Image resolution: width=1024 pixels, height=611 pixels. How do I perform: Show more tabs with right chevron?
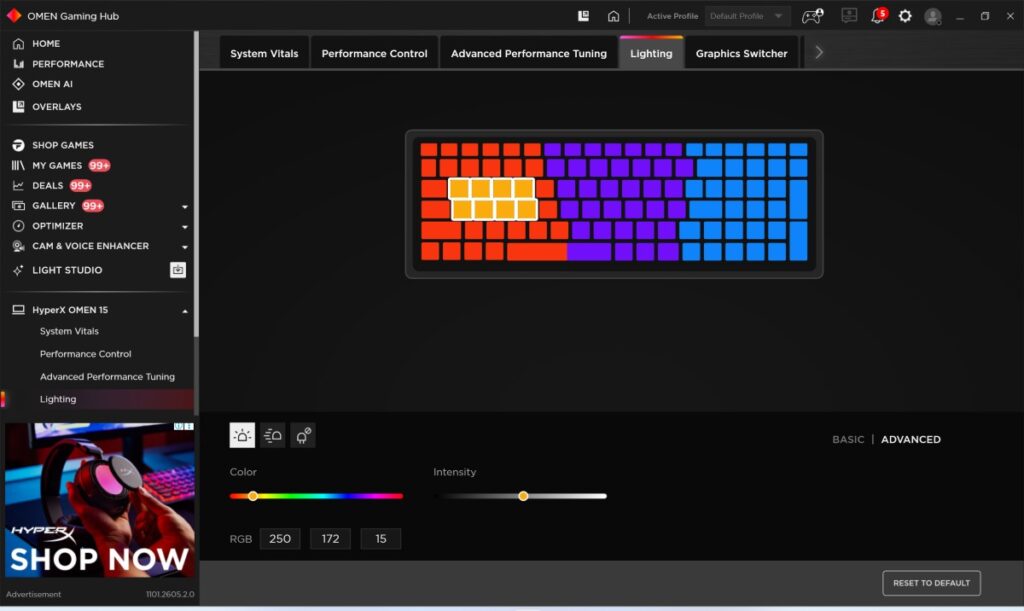[x=819, y=52]
